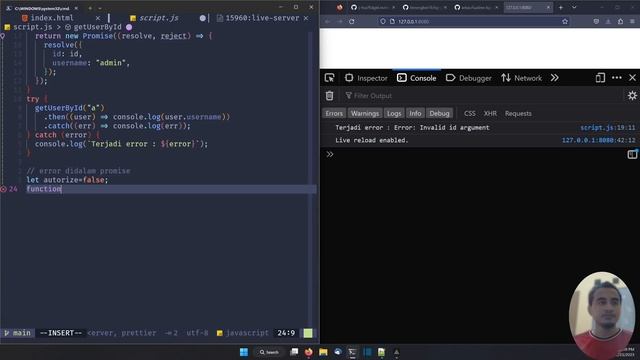Click script.js breadcrumb in winbar
The image size is (640, 360).
click(x=28, y=27)
